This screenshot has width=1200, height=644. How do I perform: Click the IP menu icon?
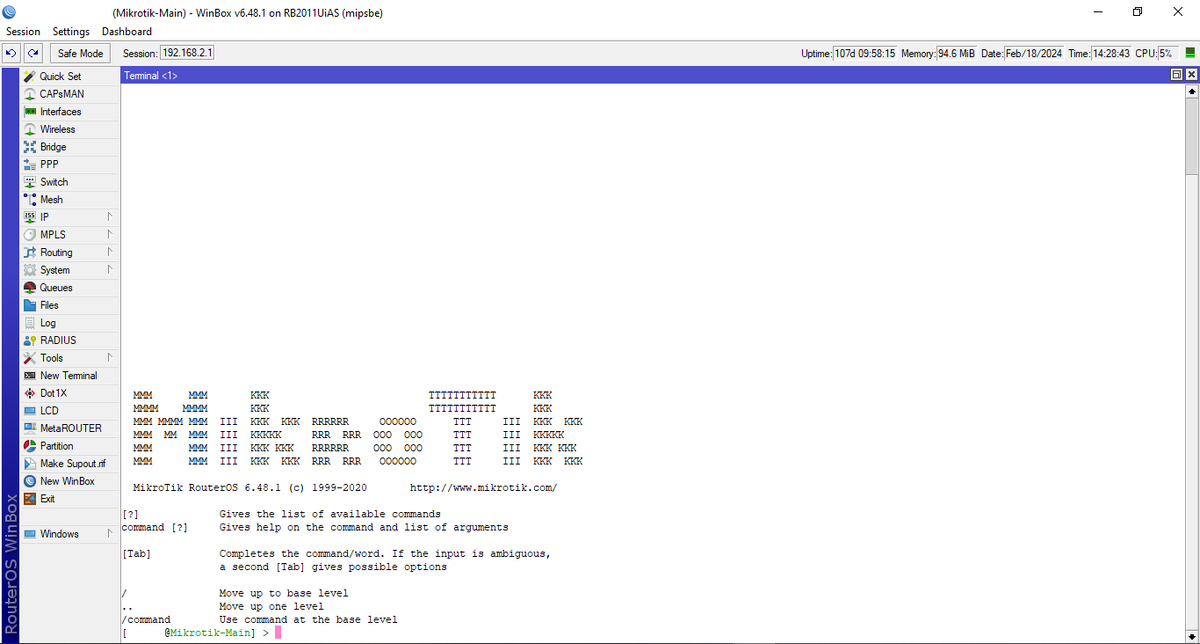point(30,217)
